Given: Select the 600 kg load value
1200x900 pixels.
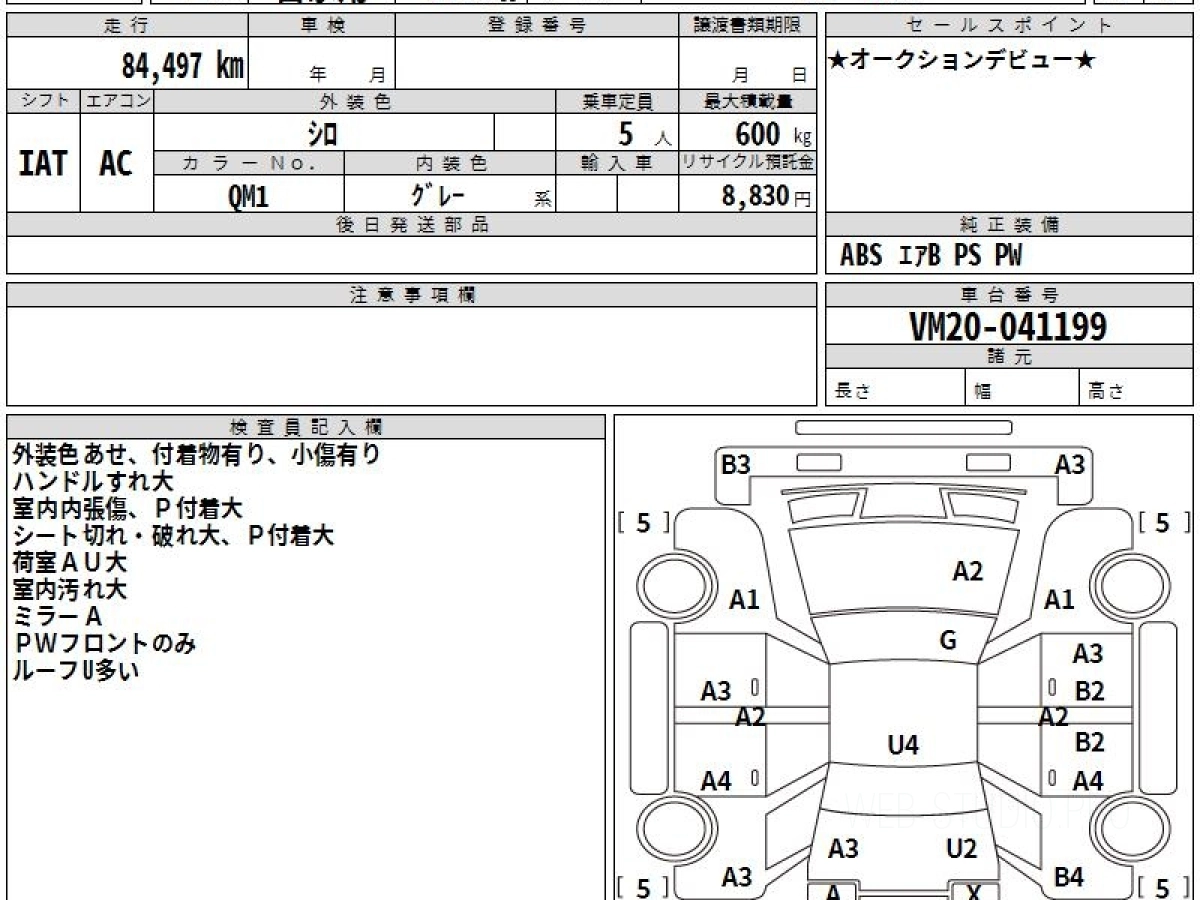Looking at the screenshot, I should coord(772,133).
